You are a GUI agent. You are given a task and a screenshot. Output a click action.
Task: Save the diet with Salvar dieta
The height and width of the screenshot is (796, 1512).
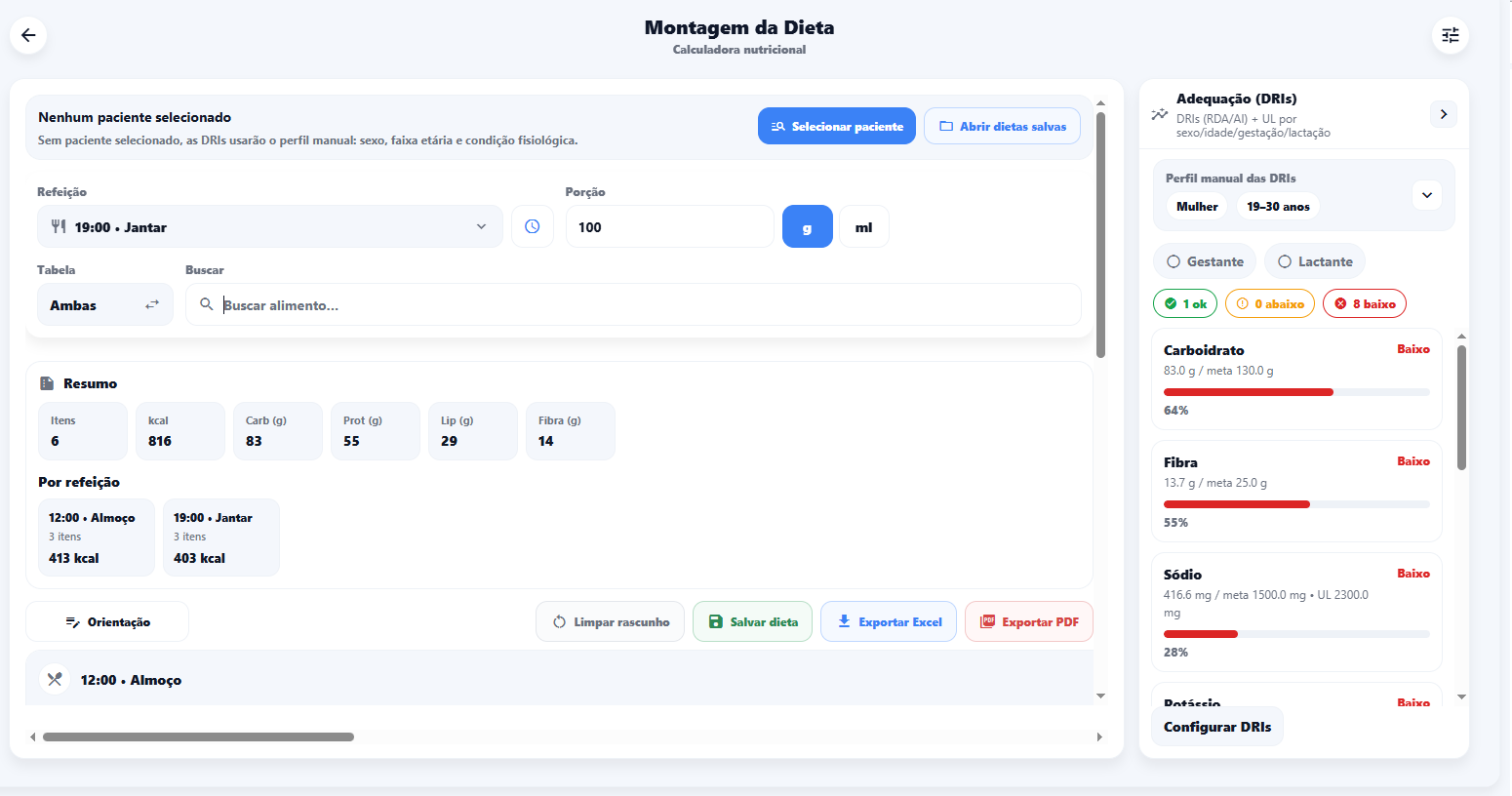752,622
